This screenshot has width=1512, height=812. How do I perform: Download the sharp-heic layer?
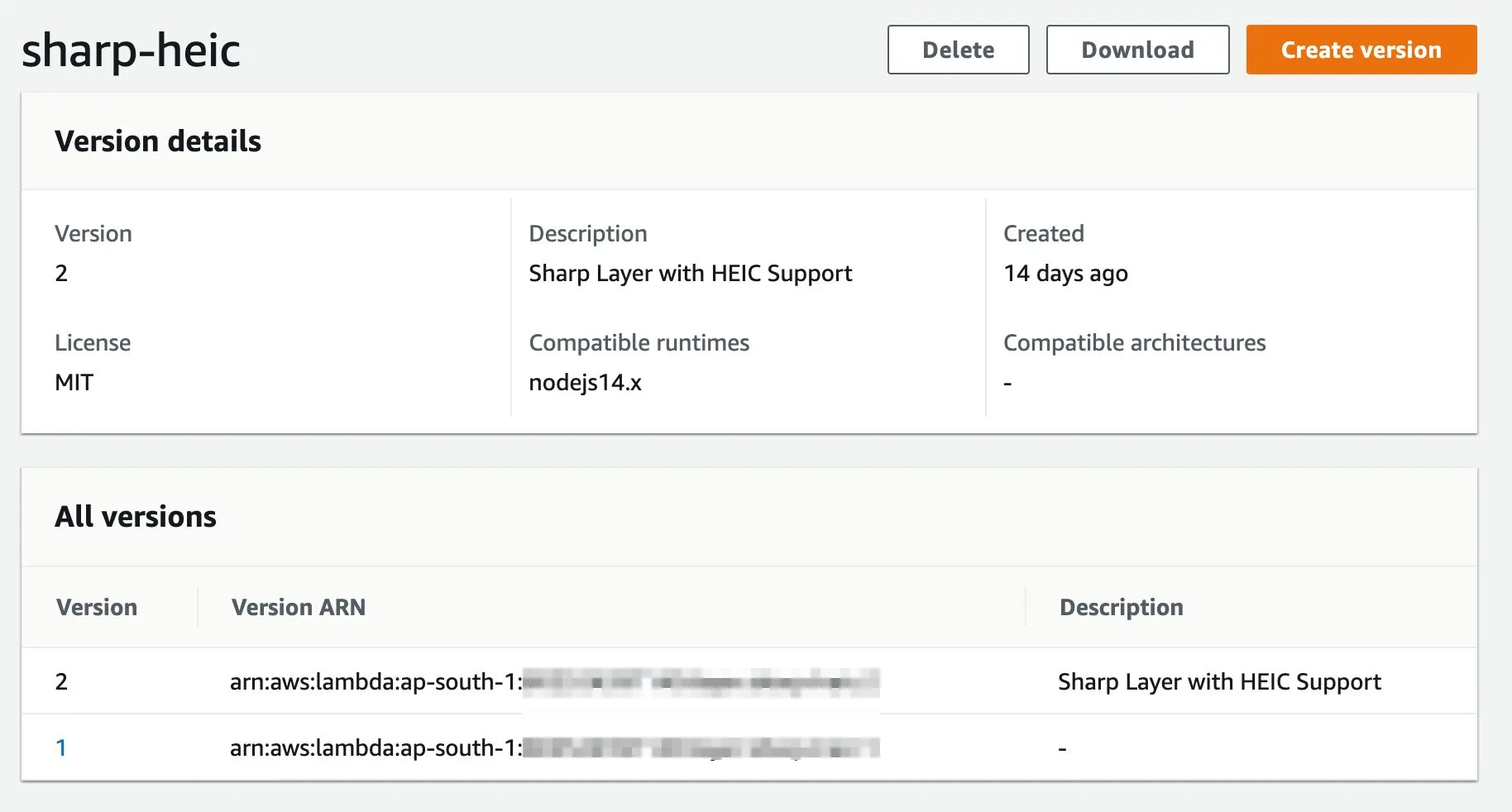[x=1137, y=50]
